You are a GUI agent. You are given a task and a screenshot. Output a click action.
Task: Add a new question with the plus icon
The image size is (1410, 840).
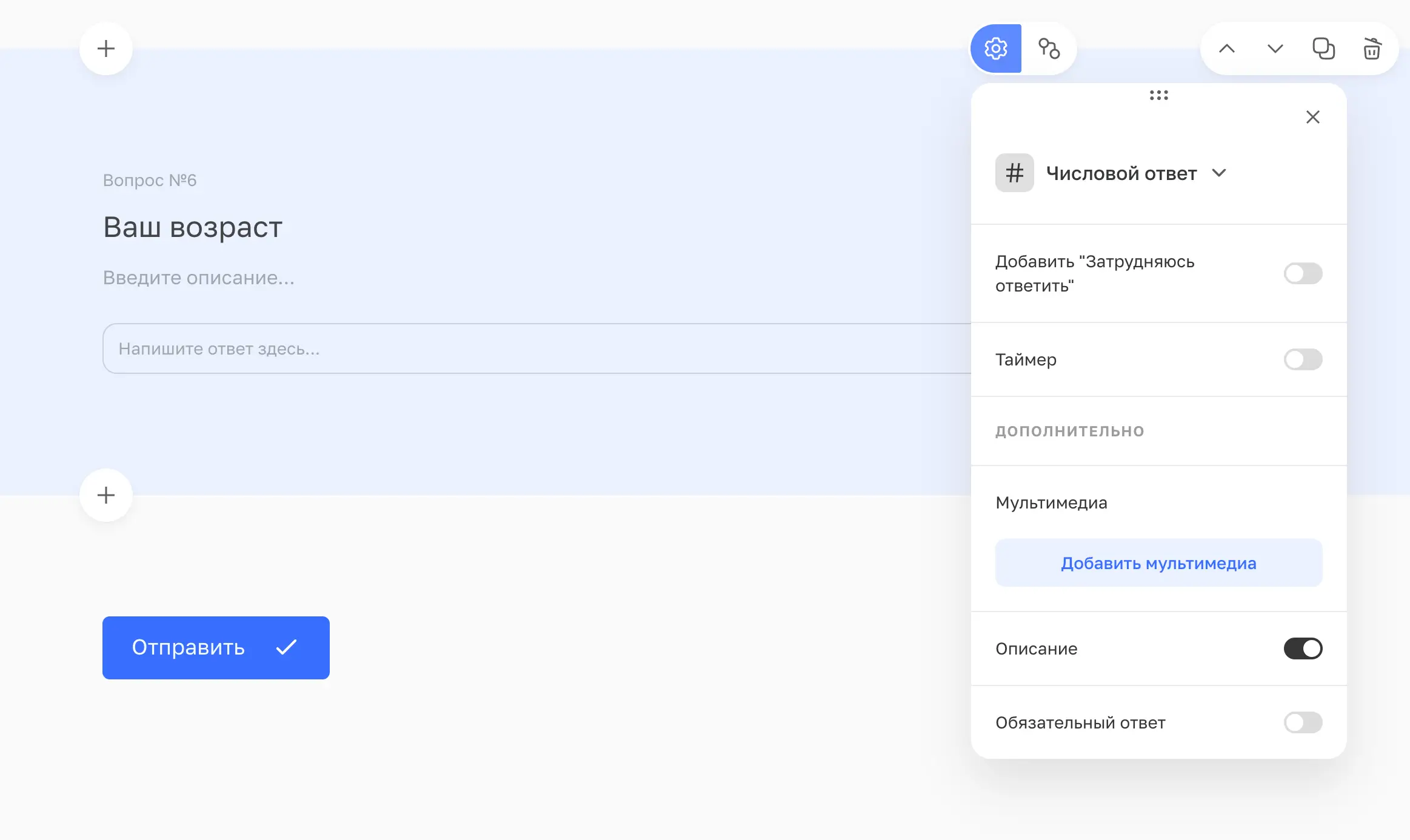pos(106,48)
